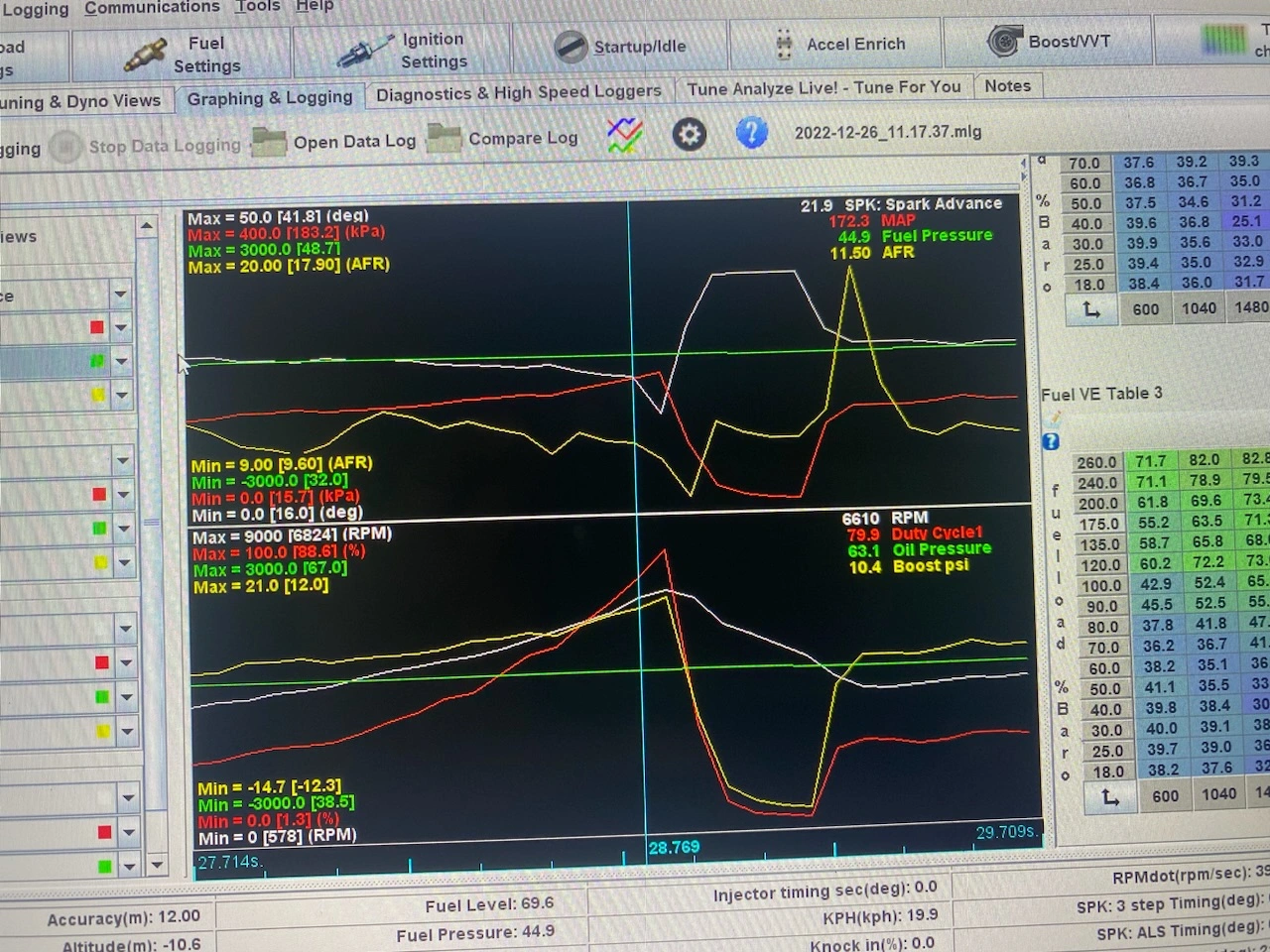The width and height of the screenshot is (1270, 952).
Task: Expand the top field dropdown in the second group
Action: (x=123, y=460)
